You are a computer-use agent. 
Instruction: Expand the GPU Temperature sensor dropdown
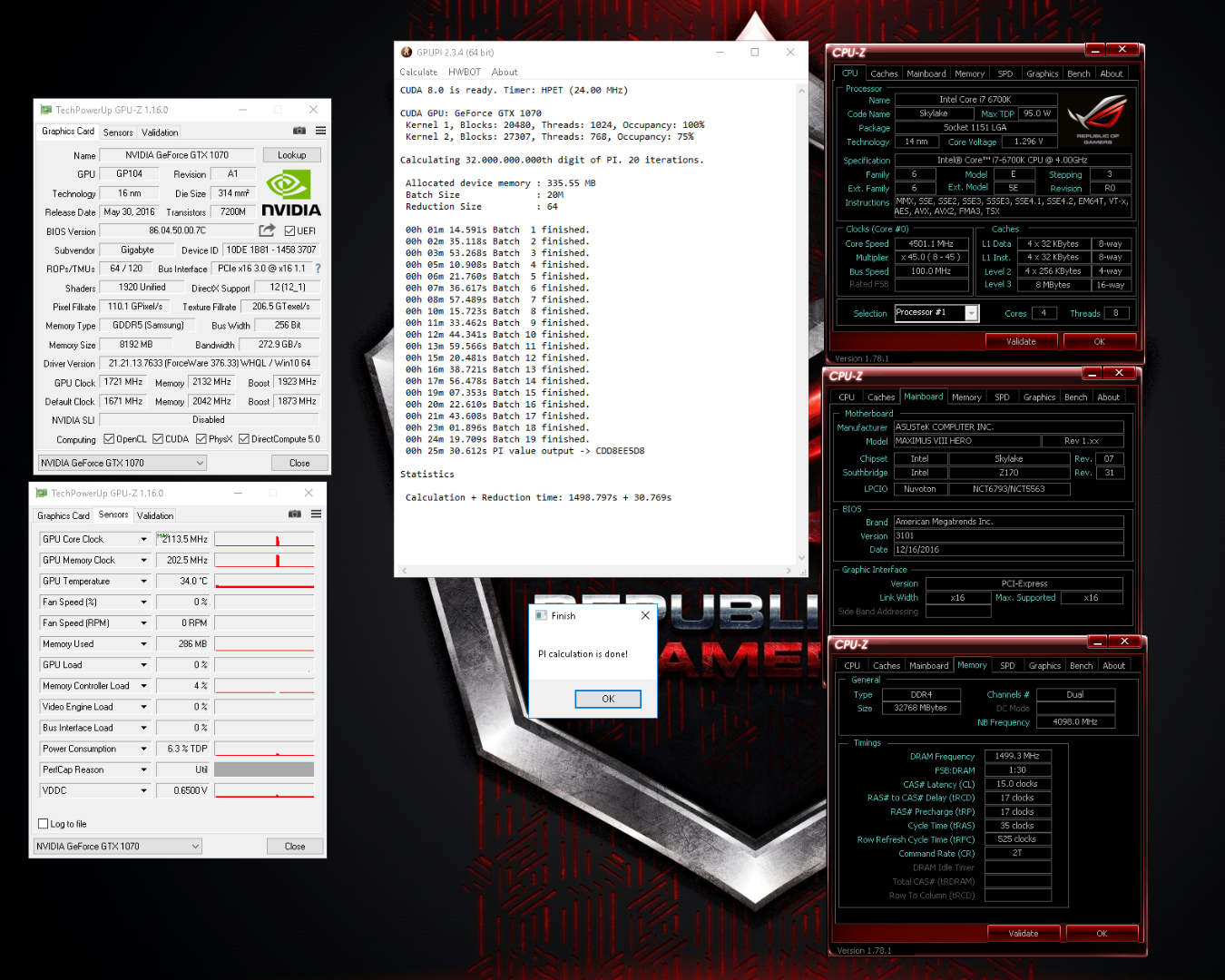click(x=143, y=582)
